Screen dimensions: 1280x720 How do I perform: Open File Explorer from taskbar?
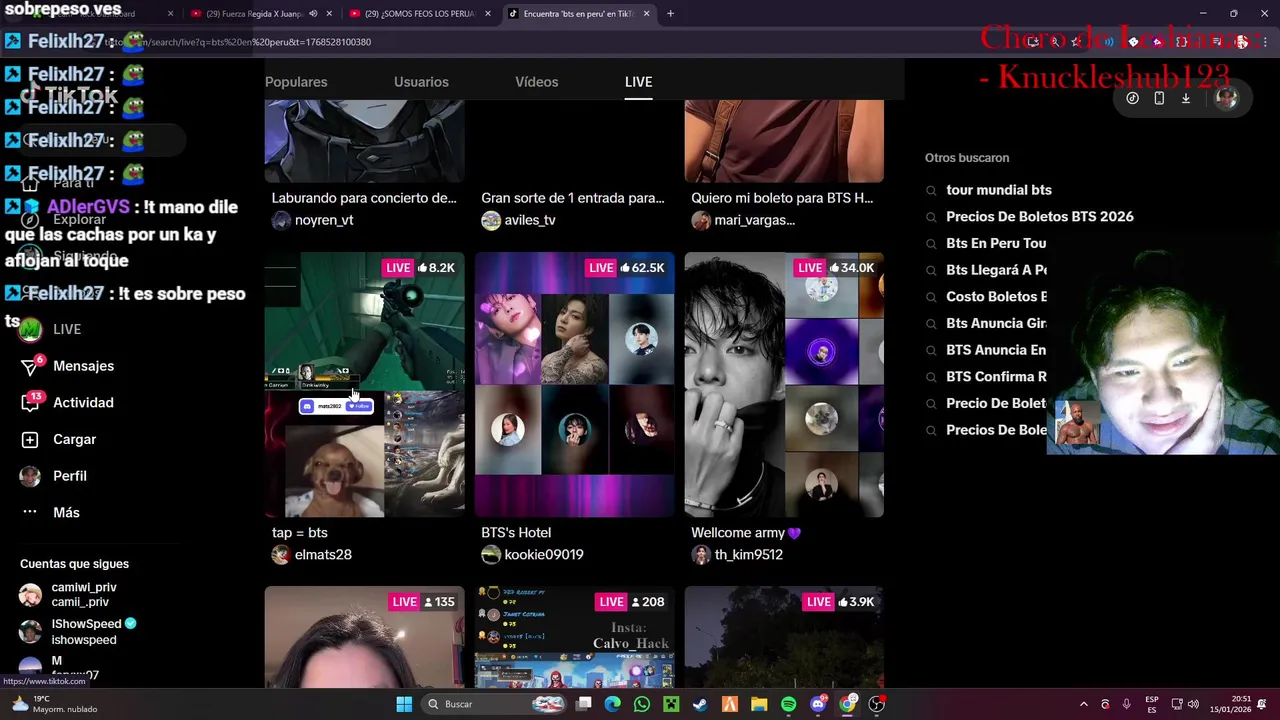[759, 704]
